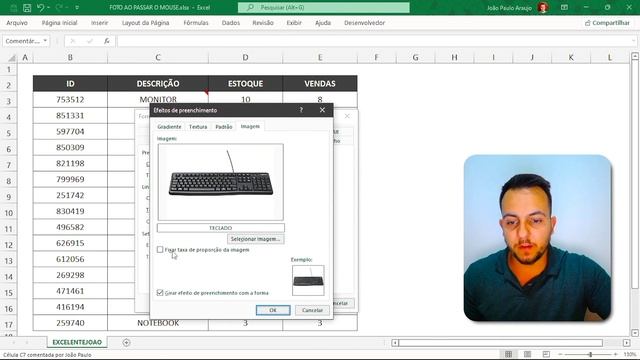This screenshot has width=640, height=360.
Task: Open the Revisão ribbon tab
Action: 263,23
